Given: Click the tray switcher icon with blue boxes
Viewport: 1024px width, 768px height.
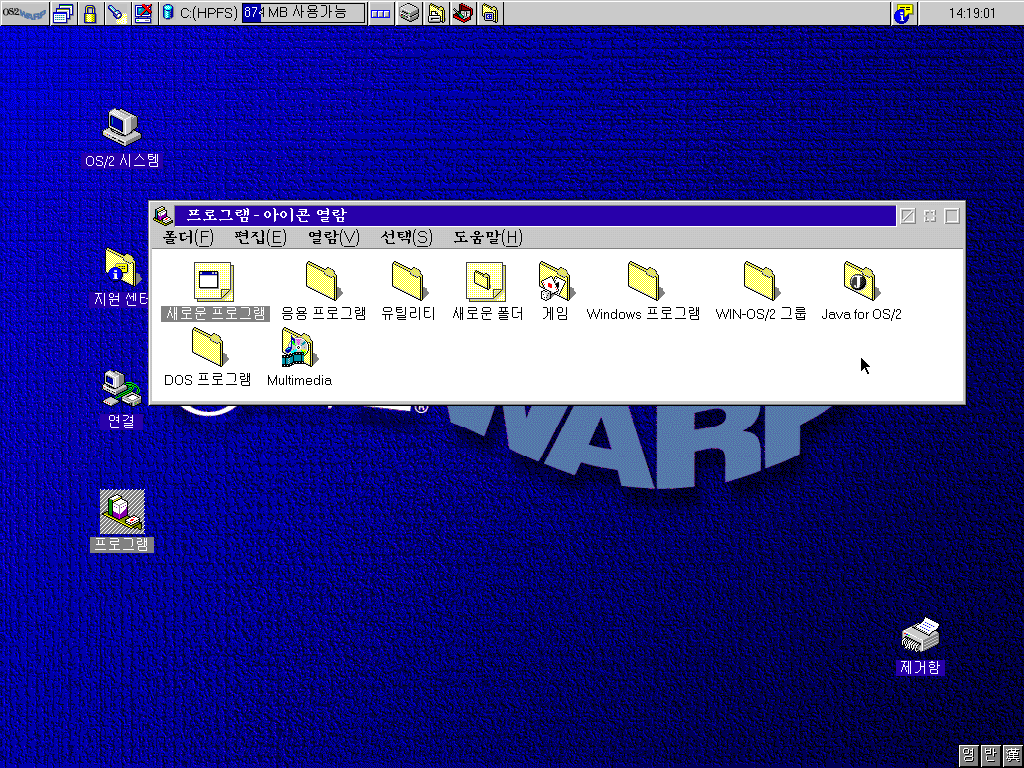Looking at the screenshot, I should click(380, 13).
